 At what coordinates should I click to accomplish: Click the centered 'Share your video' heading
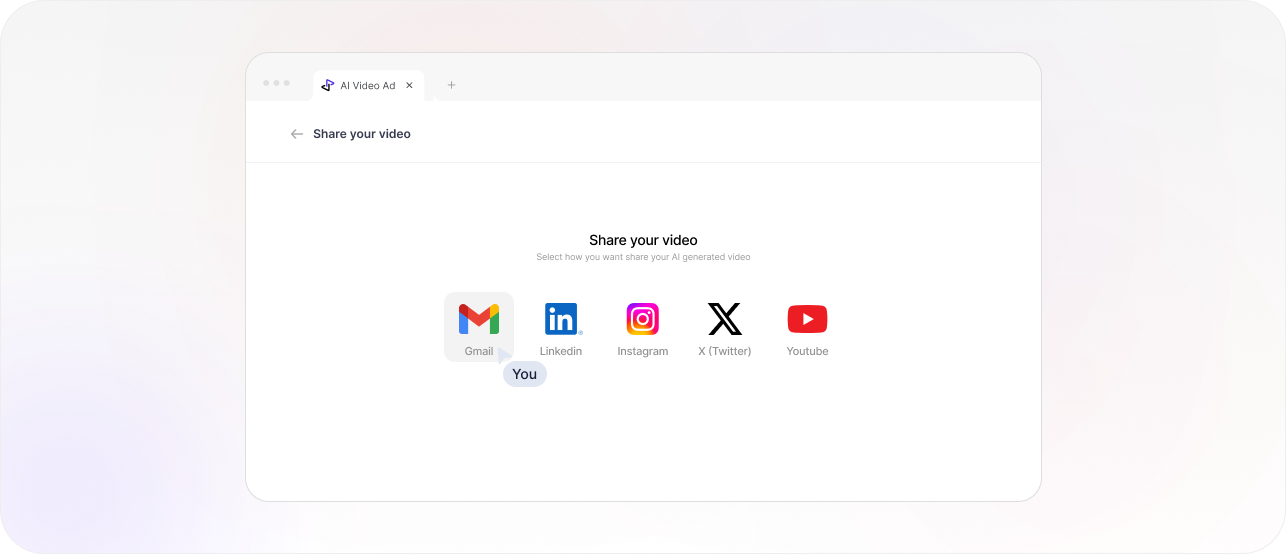pyautogui.click(x=643, y=240)
